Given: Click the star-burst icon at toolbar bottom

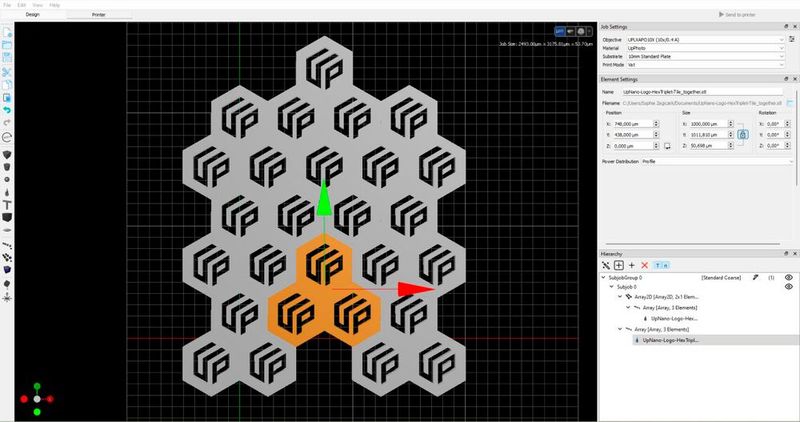Looking at the screenshot, I should click(x=7, y=297).
